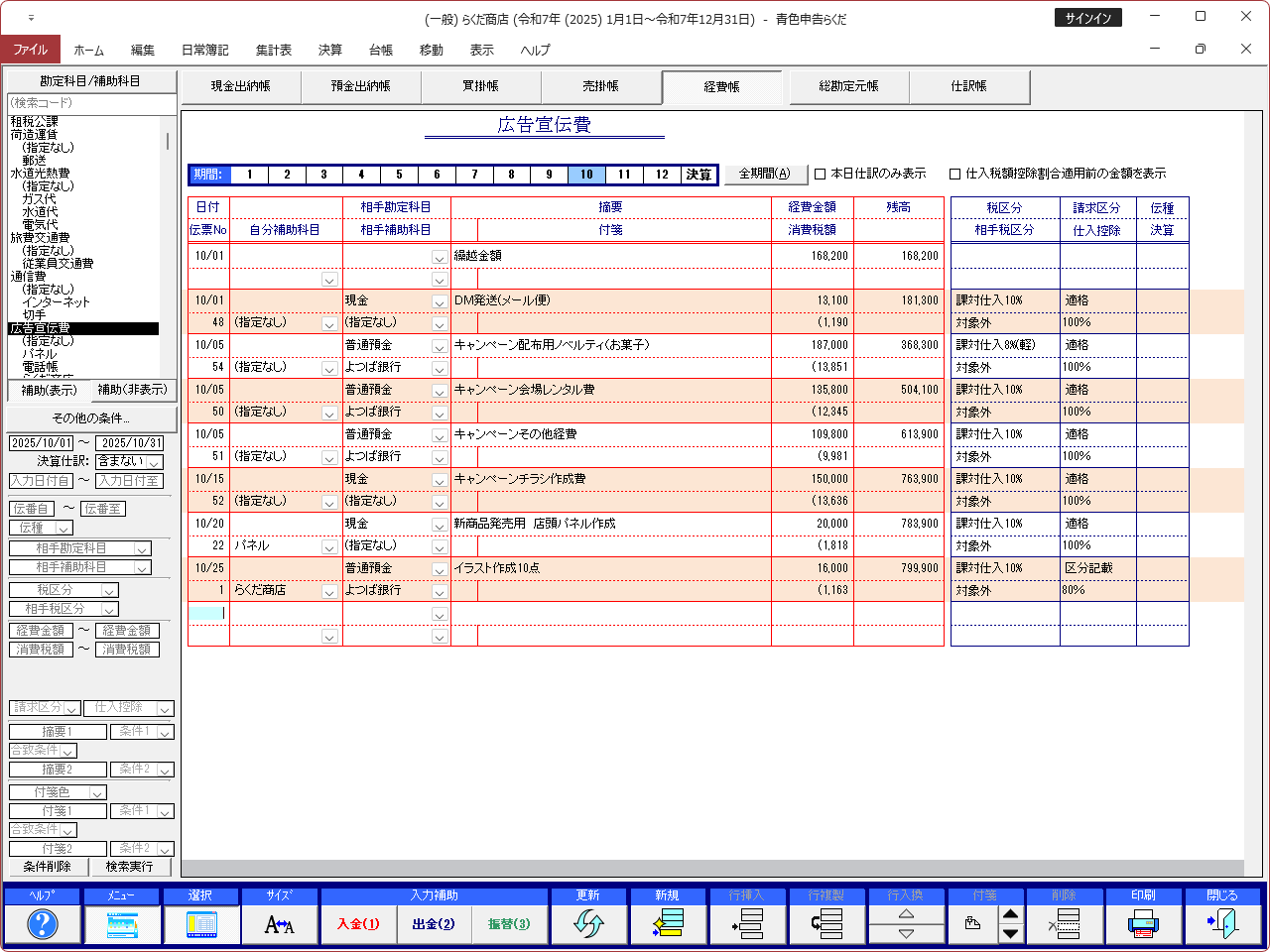
Task: Click the Close (閉じる) door icon
Action: point(1222,924)
